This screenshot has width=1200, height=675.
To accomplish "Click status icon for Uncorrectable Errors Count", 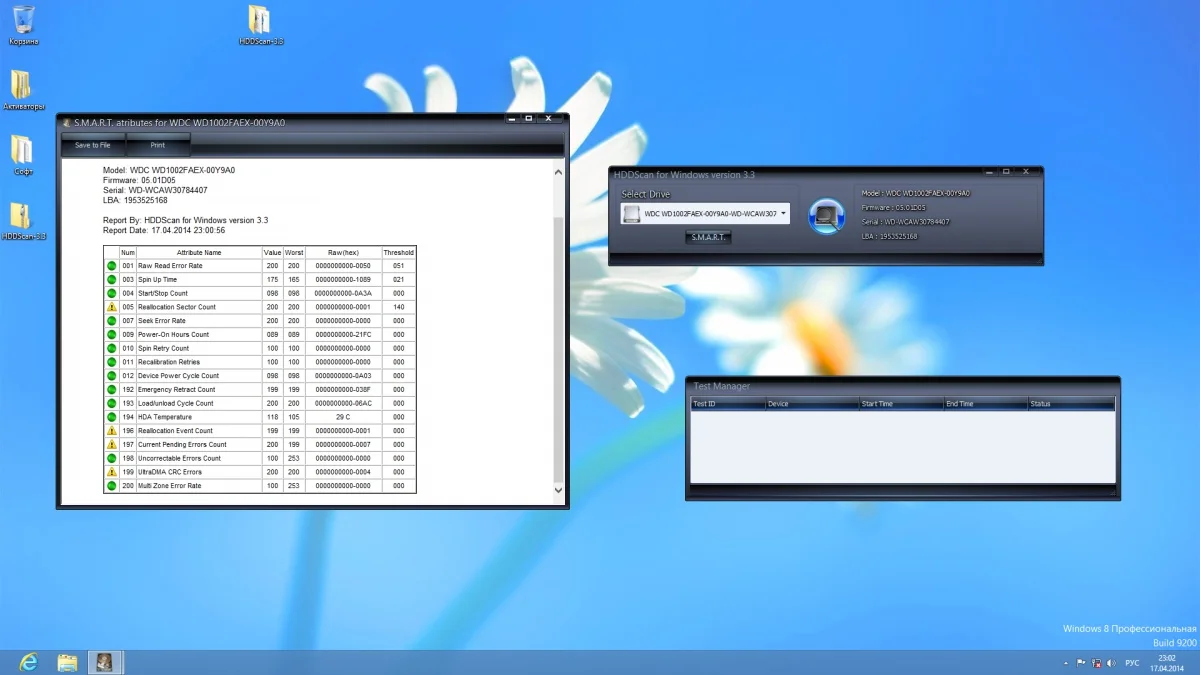I will coord(112,458).
